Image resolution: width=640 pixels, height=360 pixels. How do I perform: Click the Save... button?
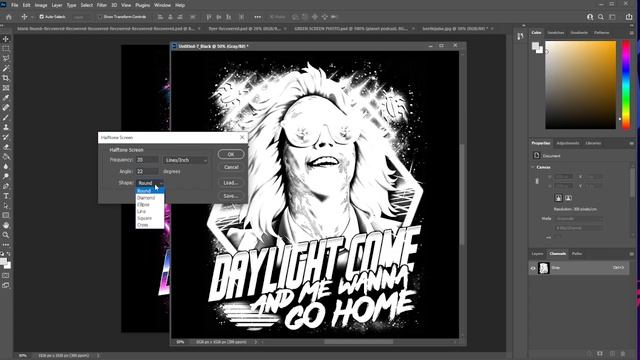[231, 196]
